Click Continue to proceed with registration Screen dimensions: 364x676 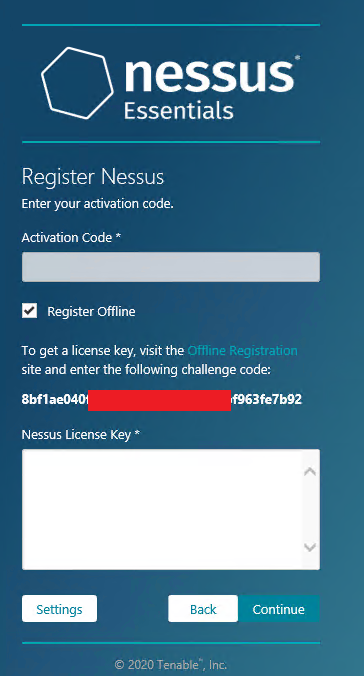279,609
